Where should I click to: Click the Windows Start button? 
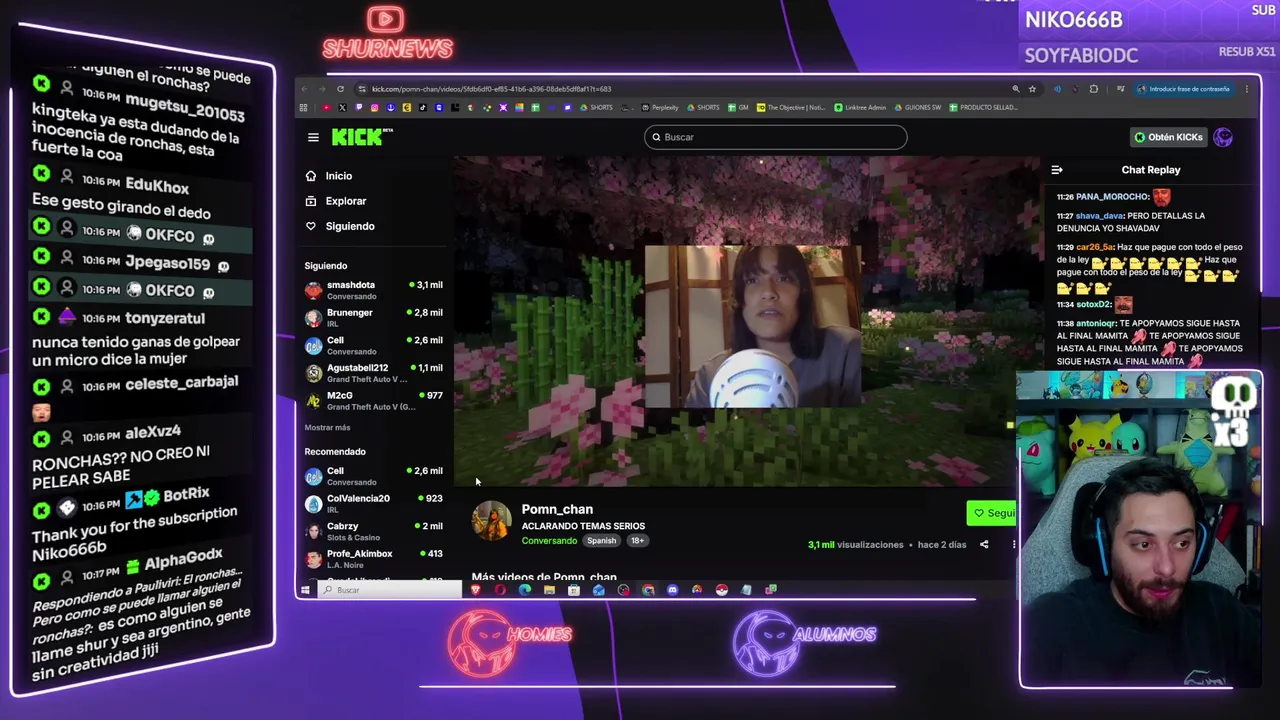(x=305, y=590)
